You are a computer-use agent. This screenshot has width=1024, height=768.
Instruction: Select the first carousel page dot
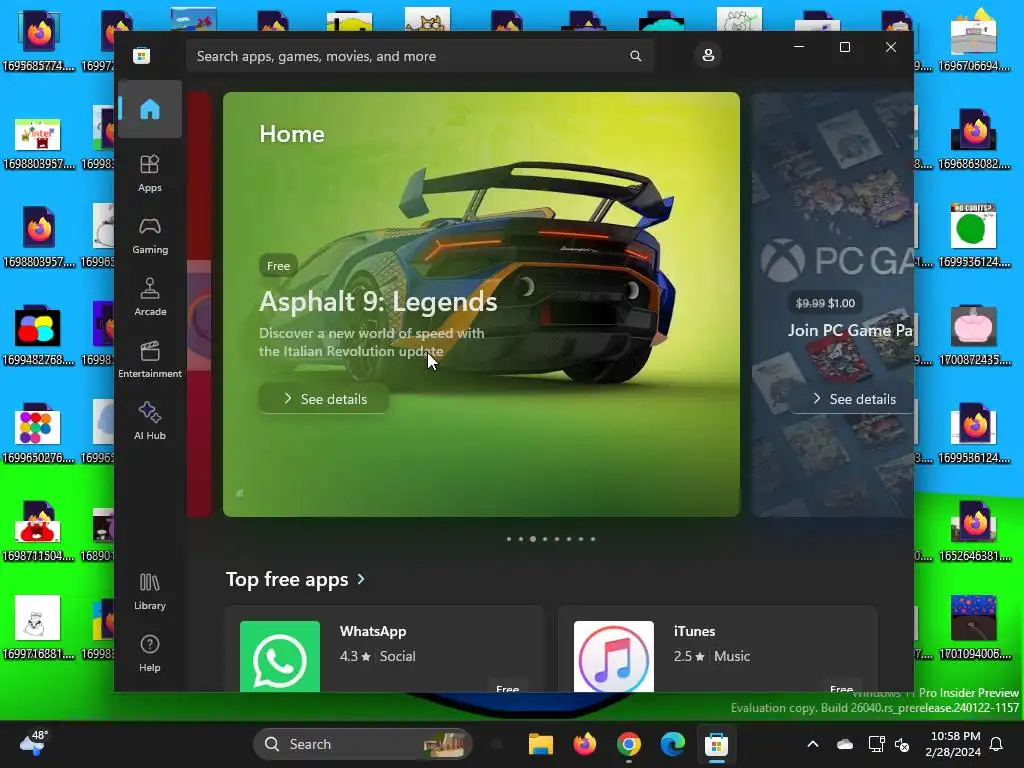(x=509, y=539)
